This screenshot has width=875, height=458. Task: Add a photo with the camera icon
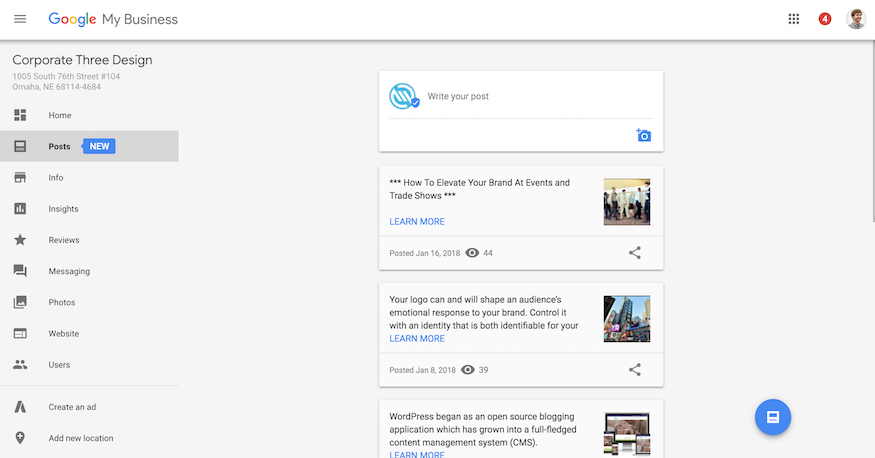(x=643, y=135)
